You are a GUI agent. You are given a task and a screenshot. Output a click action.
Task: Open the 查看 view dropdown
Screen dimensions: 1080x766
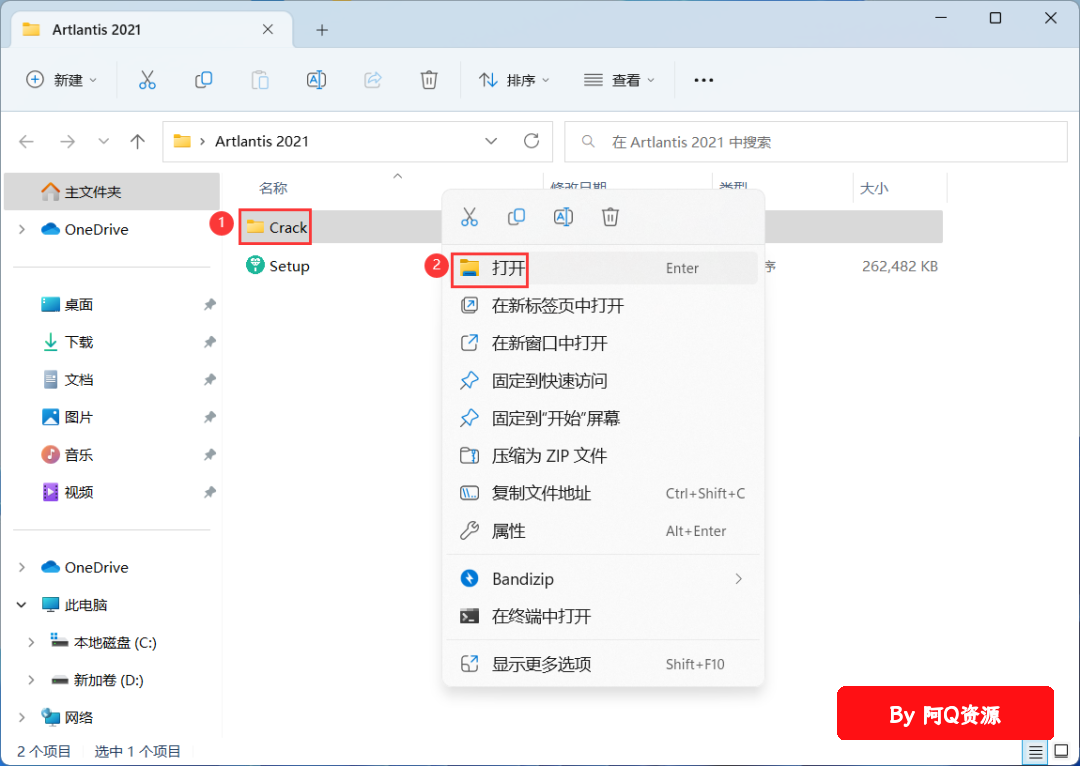click(619, 80)
